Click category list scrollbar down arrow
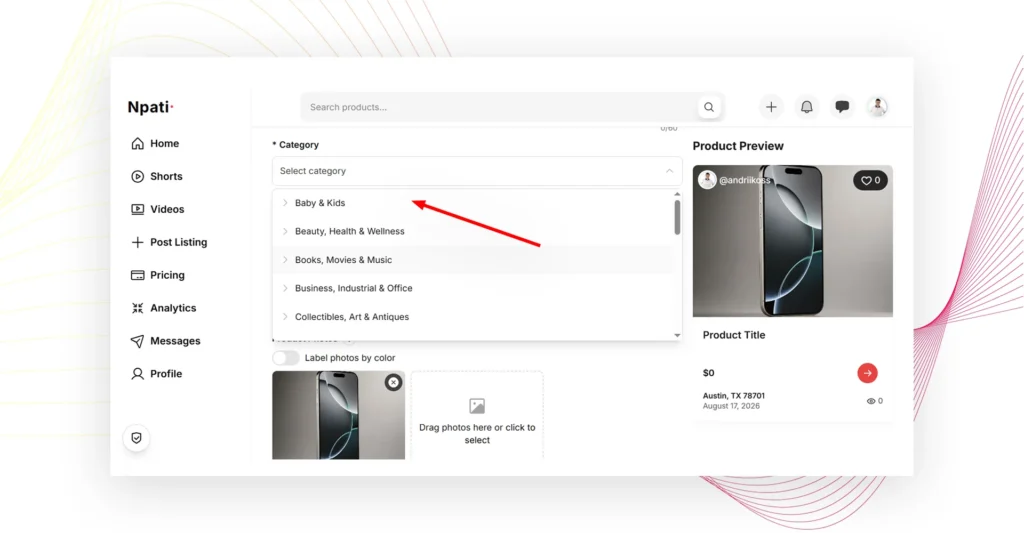This screenshot has width=1024, height=533. [677, 335]
